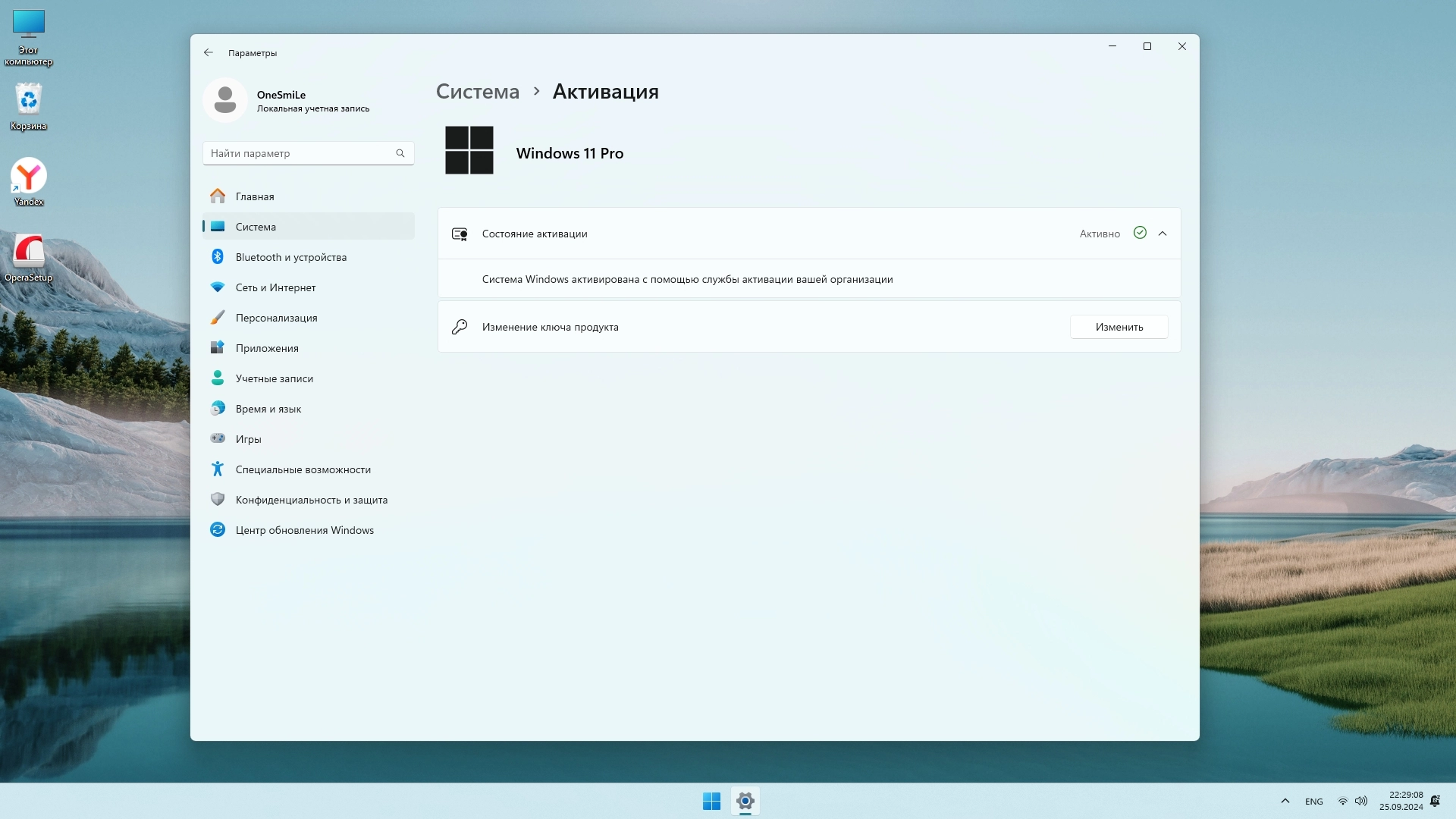The height and width of the screenshot is (819, 1456).
Task: Open Персонализация settings
Action: (276, 318)
